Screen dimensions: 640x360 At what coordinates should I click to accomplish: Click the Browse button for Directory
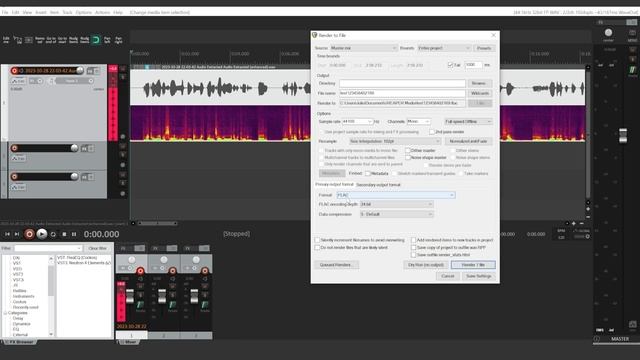[x=479, y=83]
